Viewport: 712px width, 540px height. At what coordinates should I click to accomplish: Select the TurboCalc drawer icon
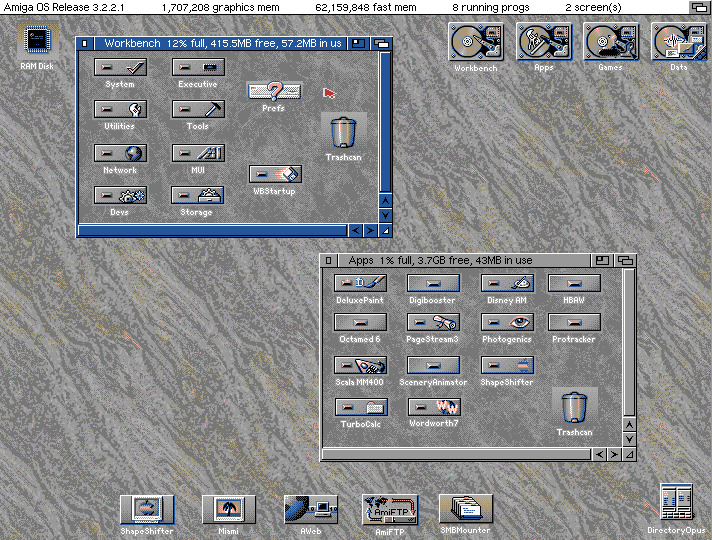(361, 407)
